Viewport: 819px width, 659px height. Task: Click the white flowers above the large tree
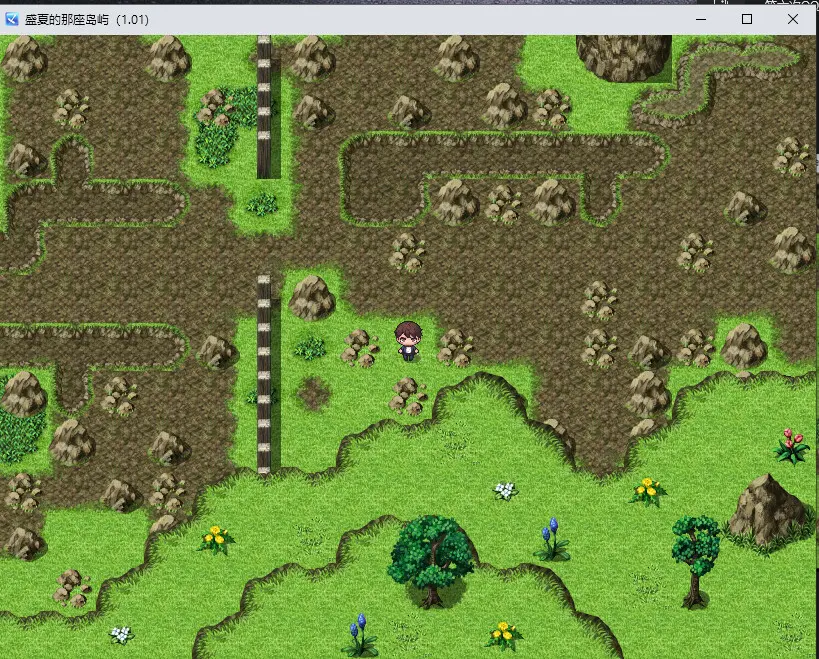505,490
